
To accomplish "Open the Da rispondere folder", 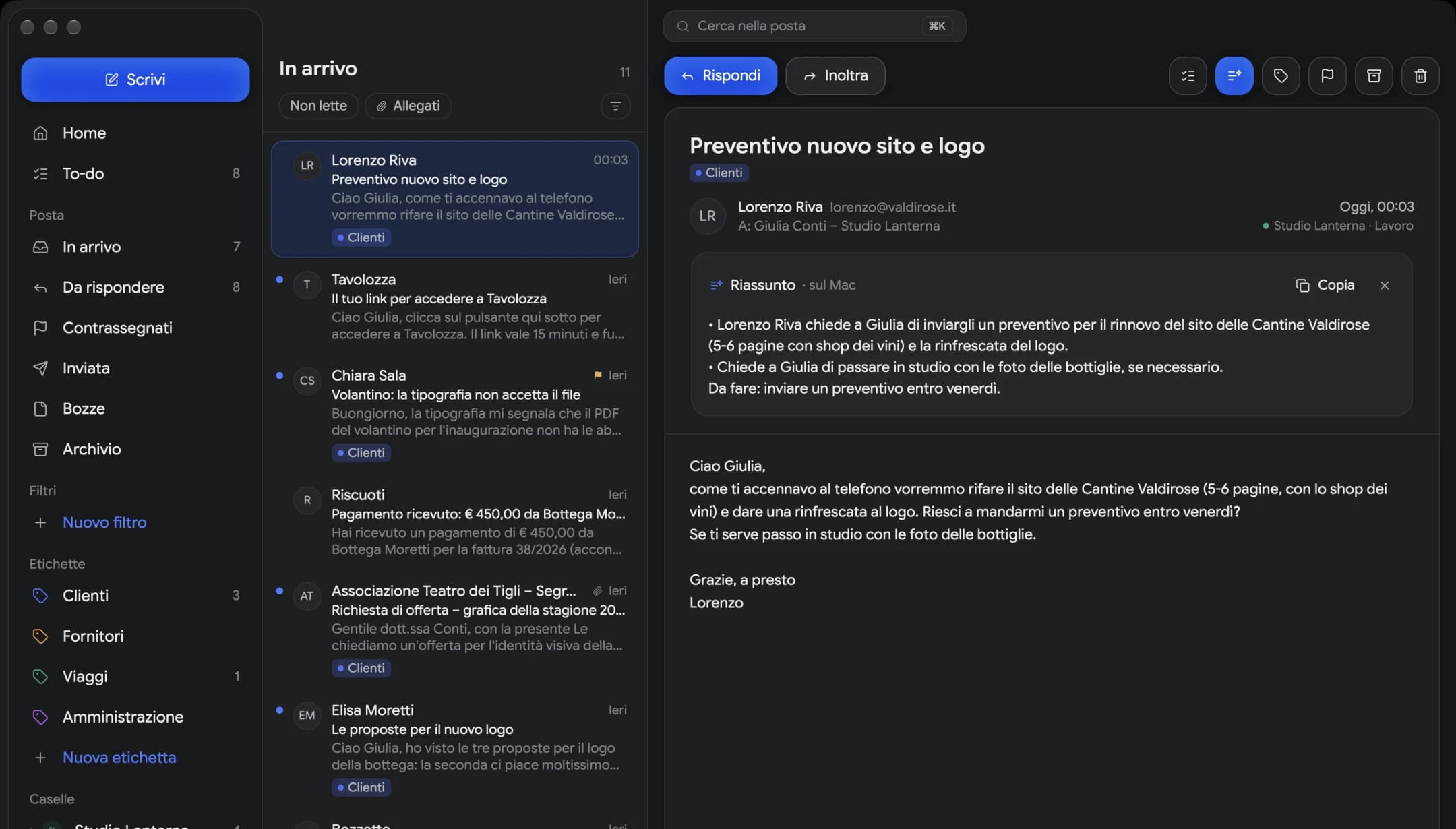I will click(x=135, y=287).
